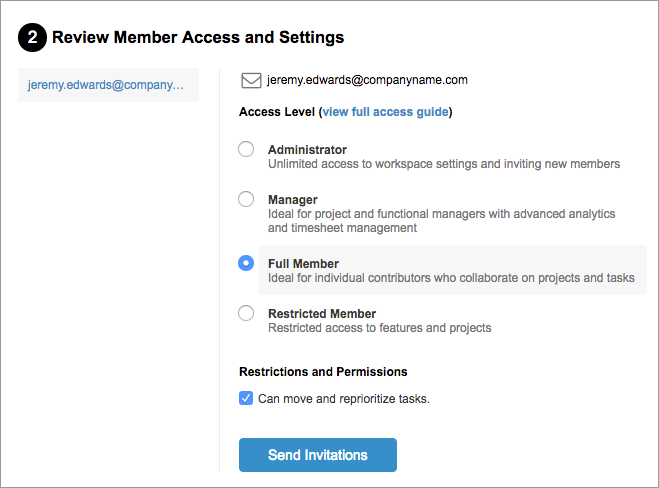Click the Access Level label

[277, 112]
